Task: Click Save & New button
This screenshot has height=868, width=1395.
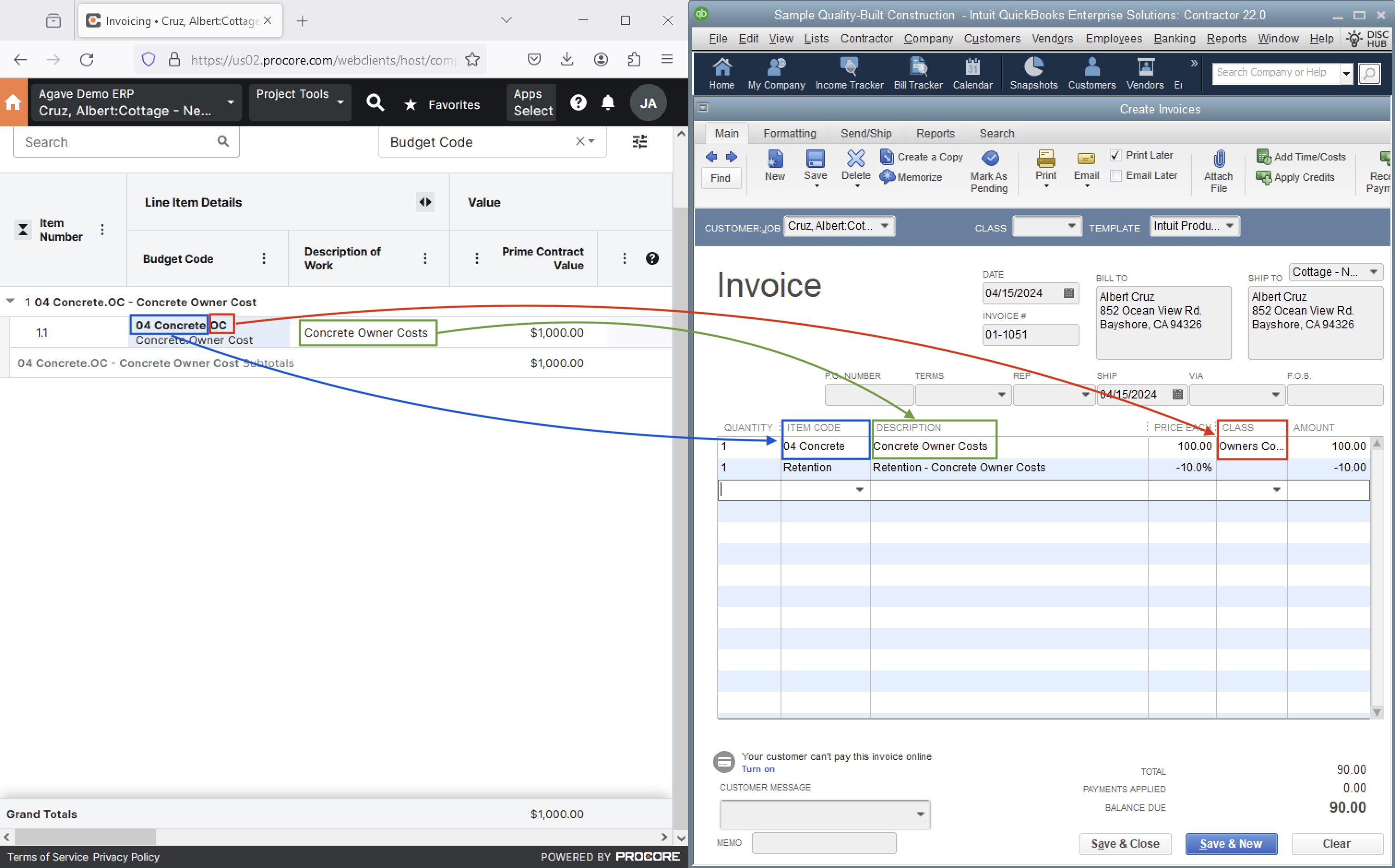Action: [x=1231, y=843]
